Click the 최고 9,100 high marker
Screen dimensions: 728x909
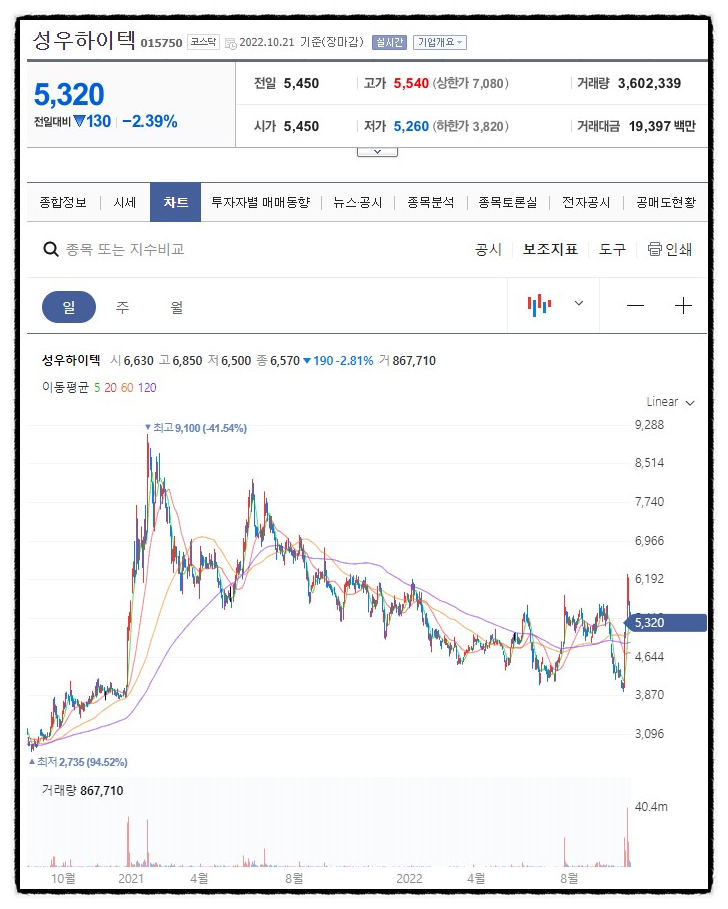[196, 428]
